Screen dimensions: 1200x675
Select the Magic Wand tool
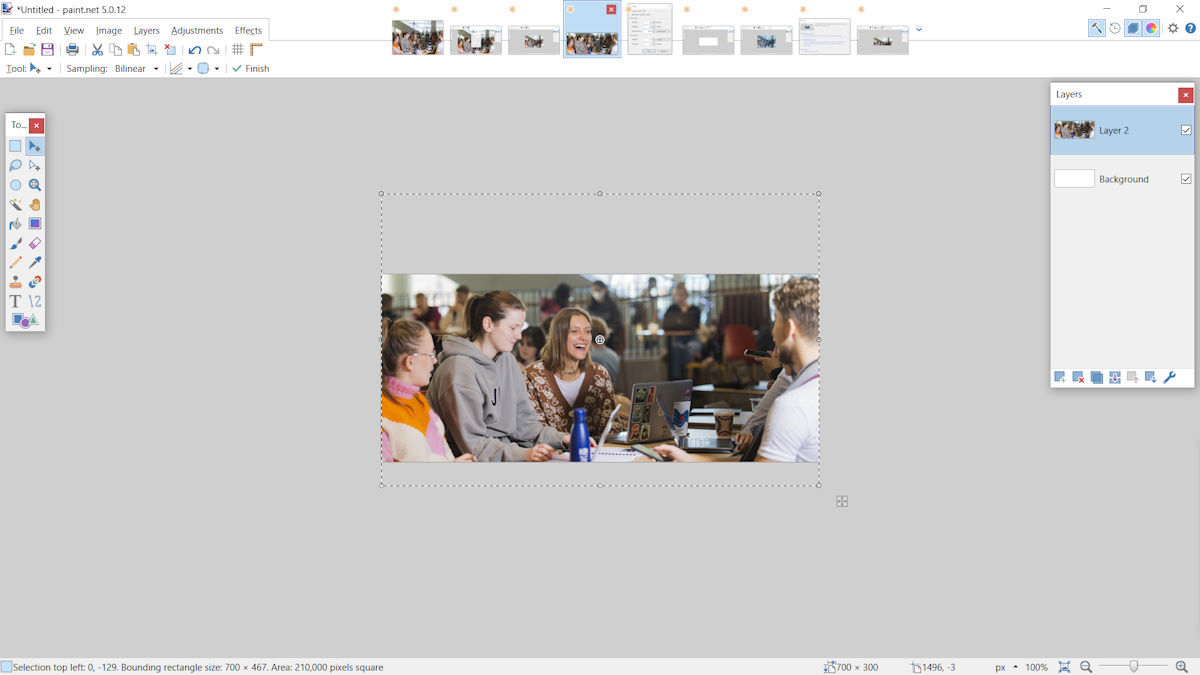(x=15, y=204)
